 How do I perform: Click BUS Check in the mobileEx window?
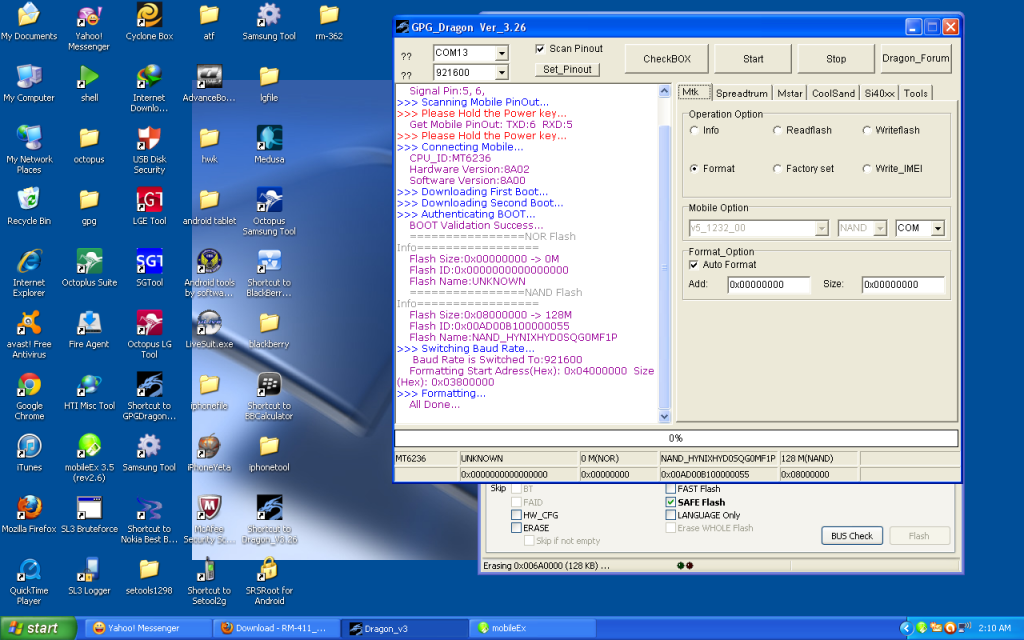(x=852, y=536)
